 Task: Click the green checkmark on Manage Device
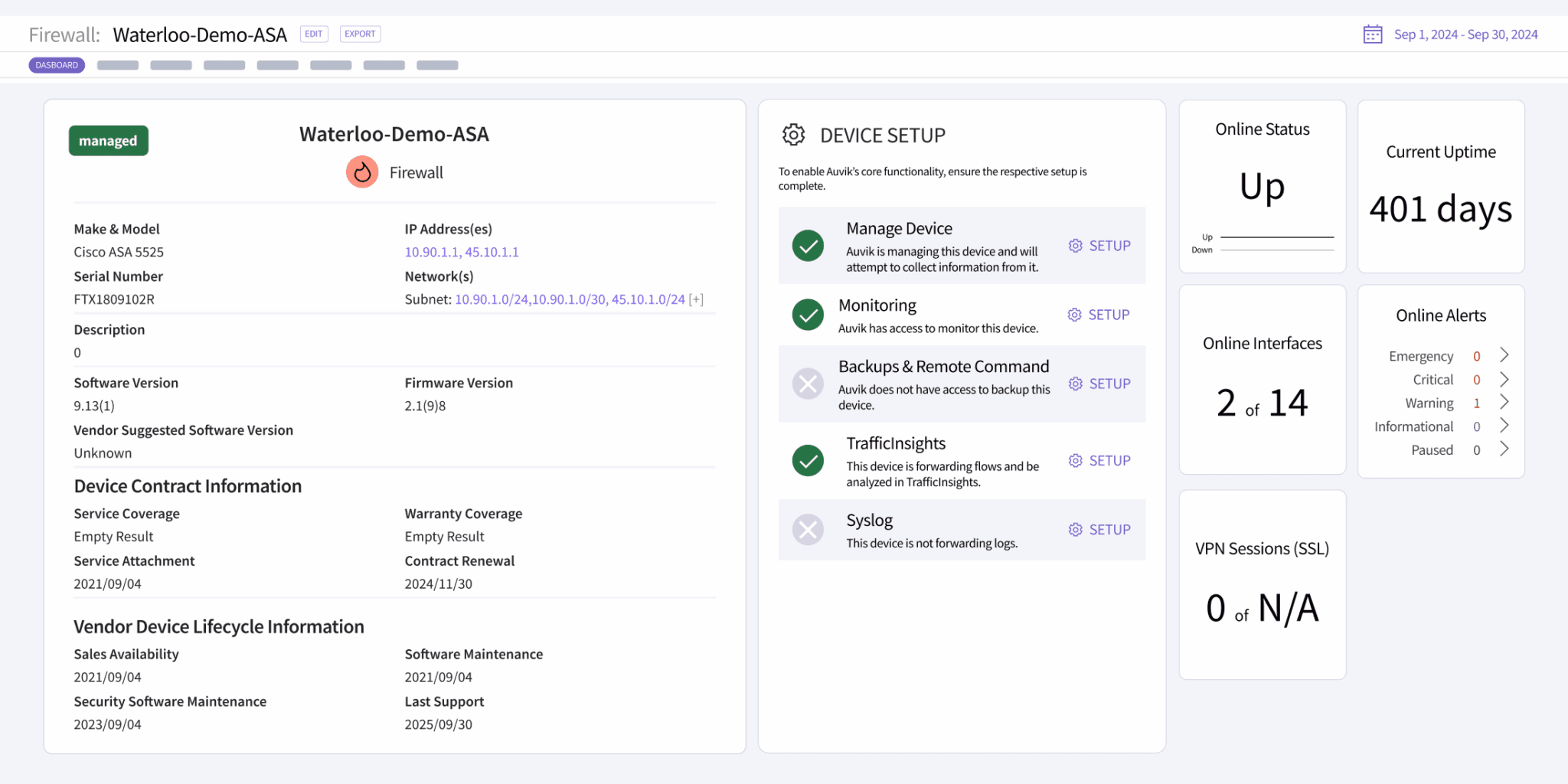tap(807, 246)
